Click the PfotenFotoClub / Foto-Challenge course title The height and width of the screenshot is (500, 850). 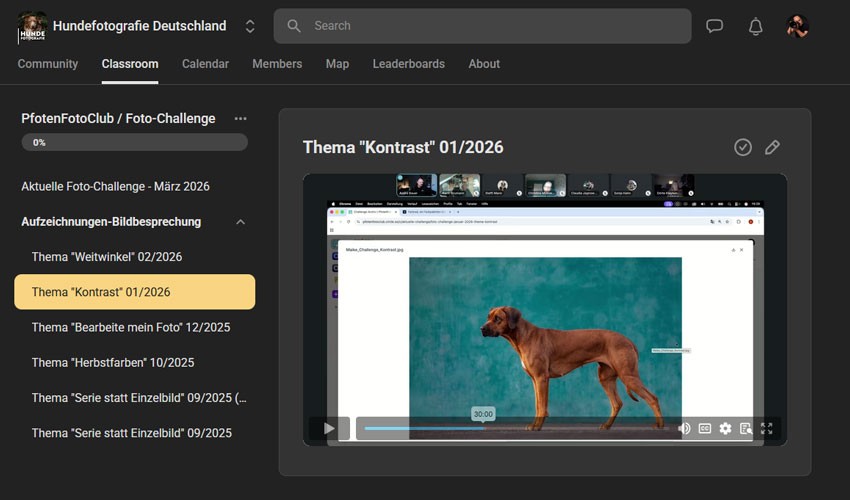click(118, 118)
